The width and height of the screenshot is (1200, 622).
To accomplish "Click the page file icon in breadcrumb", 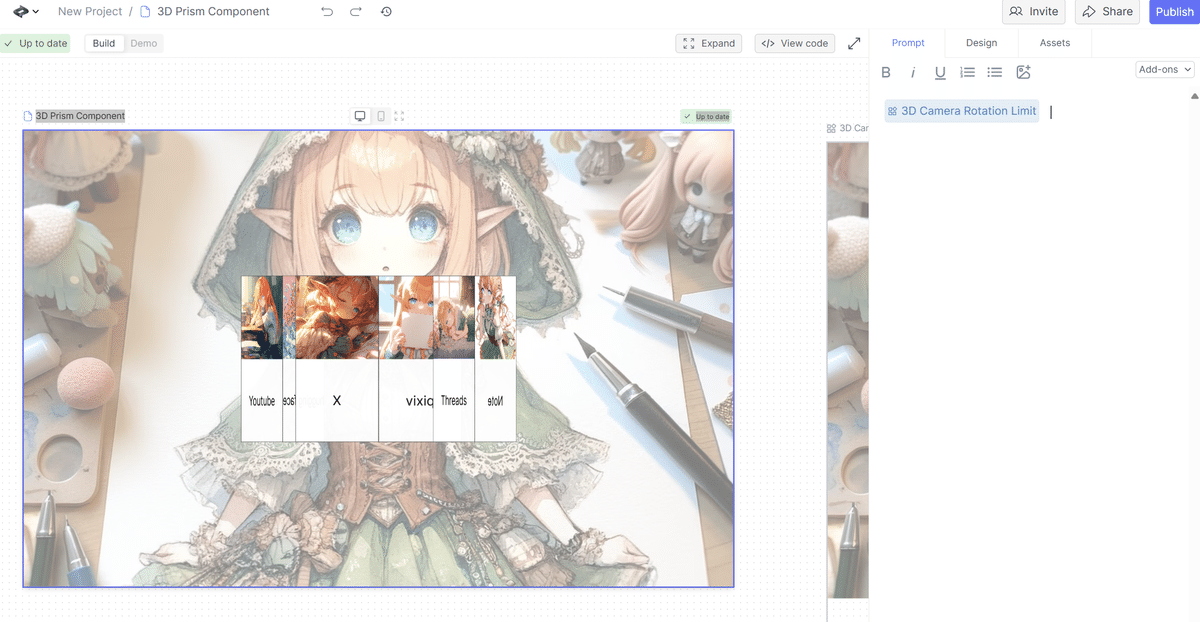I will (x=146, y=12).
